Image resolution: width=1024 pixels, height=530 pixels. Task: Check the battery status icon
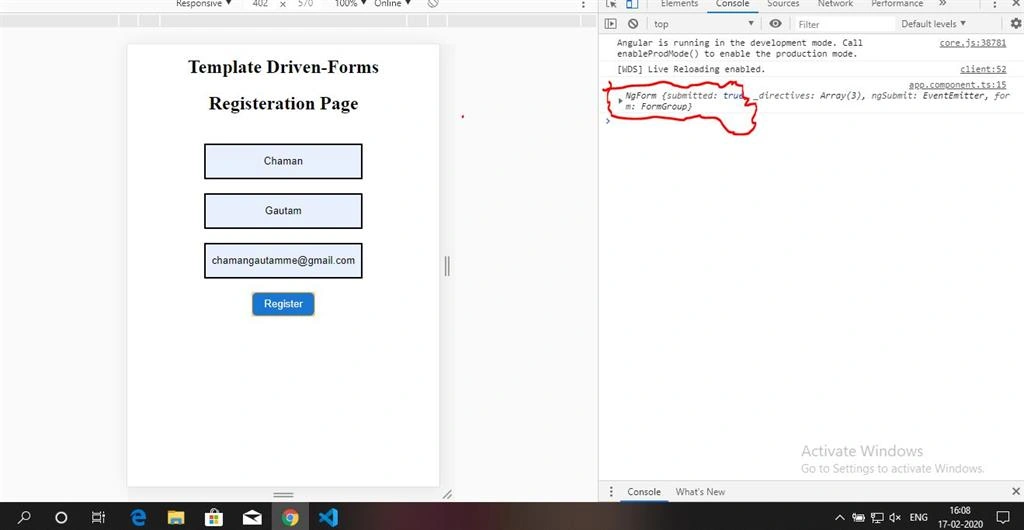pos(858,518)
